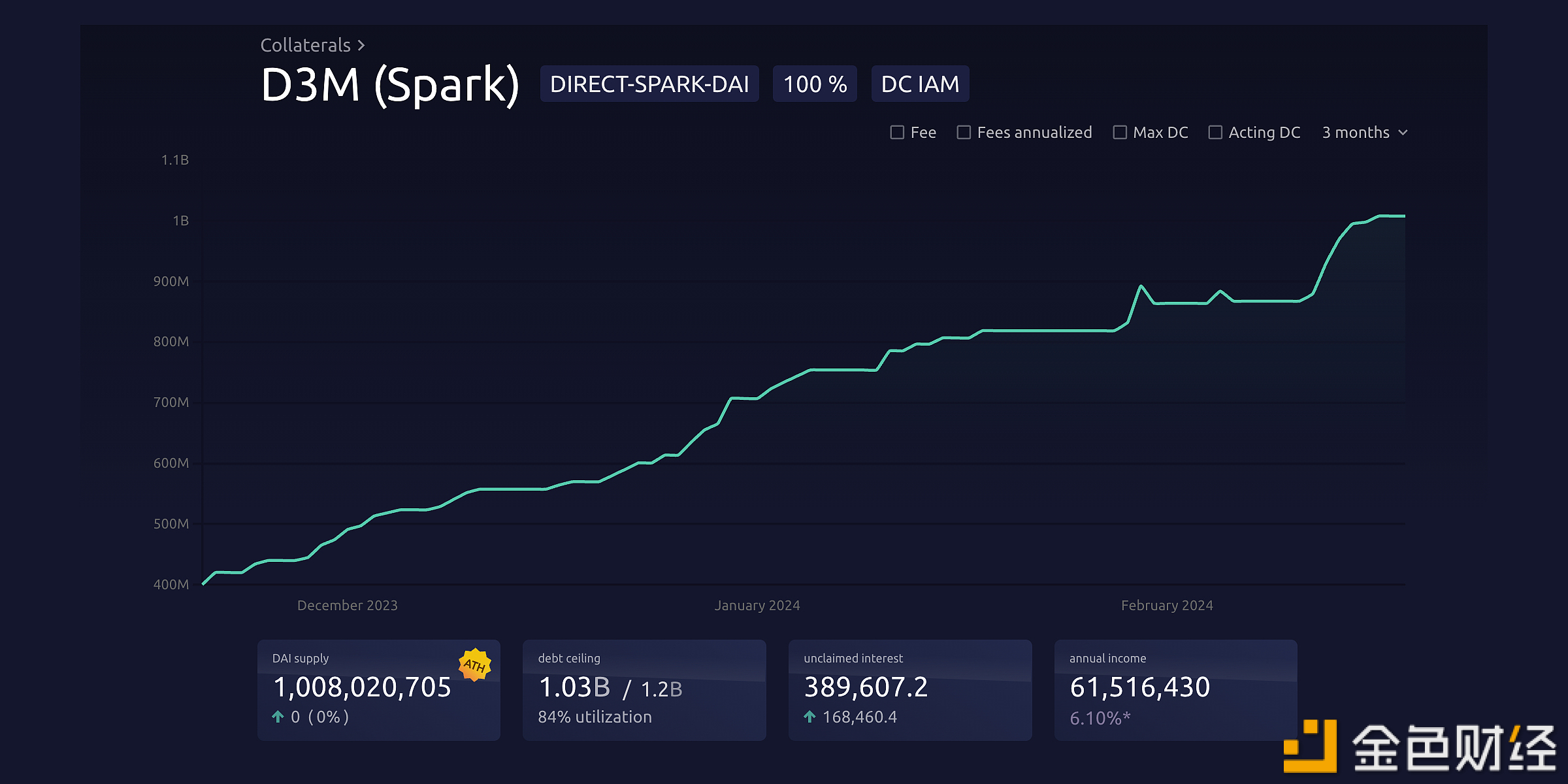Click the December 2023 axis label
The image size is (1568, 784).
tap(348, 606)
